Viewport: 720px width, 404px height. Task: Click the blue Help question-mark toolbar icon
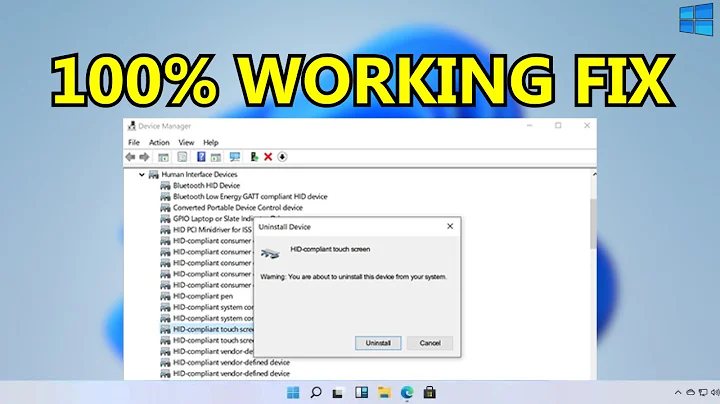click(x=201, y=157)
